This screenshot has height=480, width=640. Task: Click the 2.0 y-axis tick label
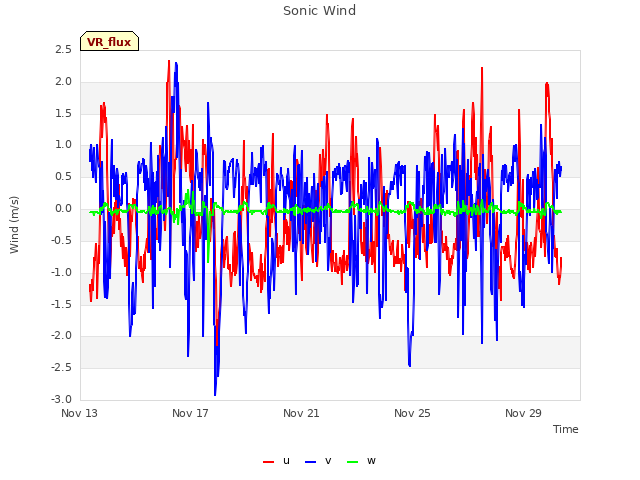pos(63,81)
